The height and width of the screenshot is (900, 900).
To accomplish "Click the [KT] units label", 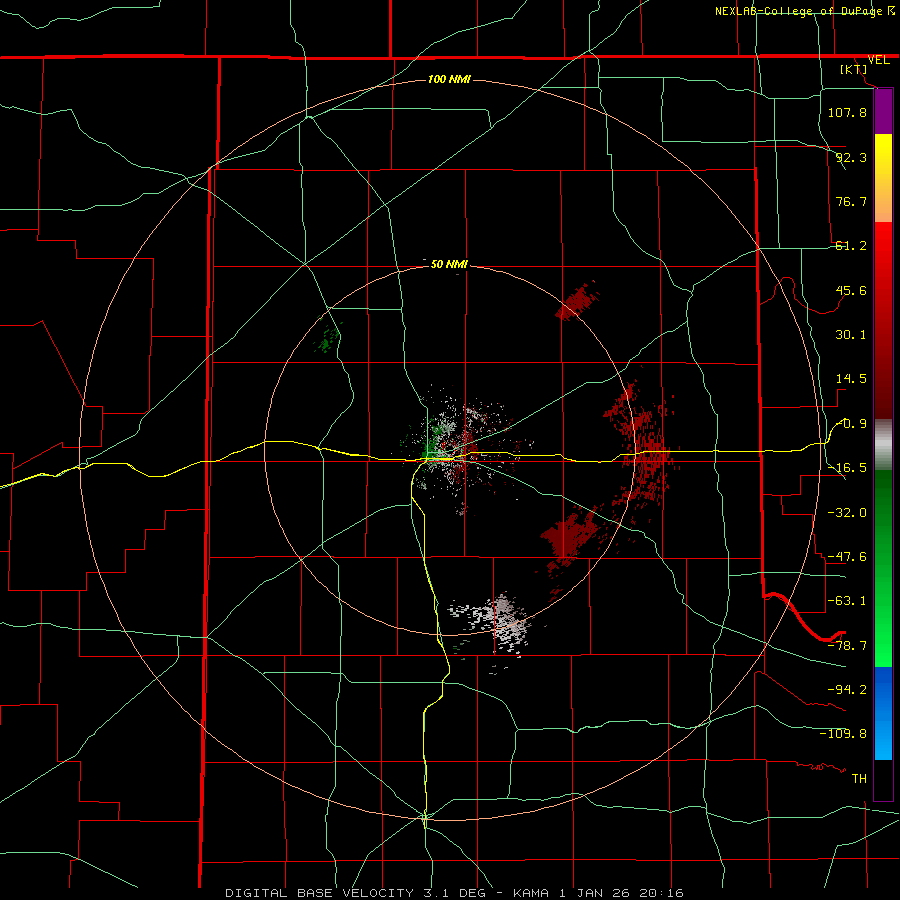I will pos(854,69).
